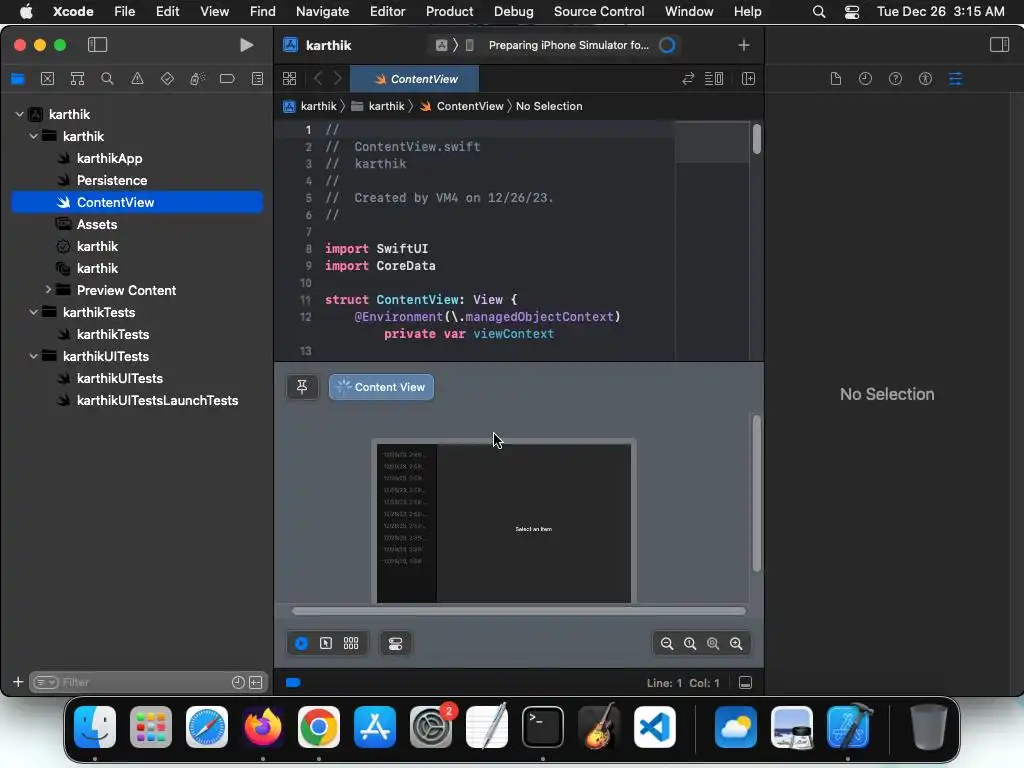Toggle the debug area panel

coord(745,682)
